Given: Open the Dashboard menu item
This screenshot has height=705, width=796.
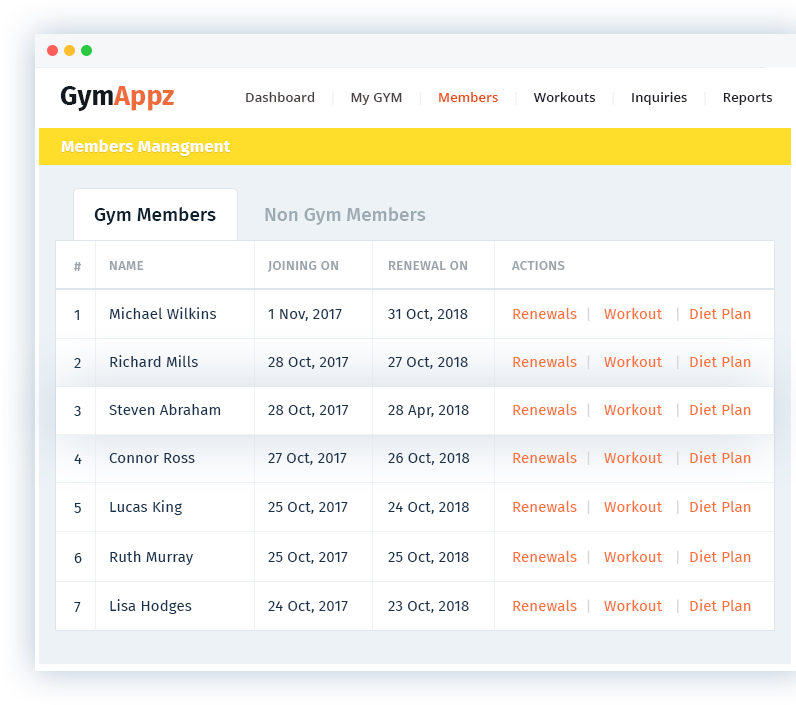Looking at the screenshot, I should 280,98.
